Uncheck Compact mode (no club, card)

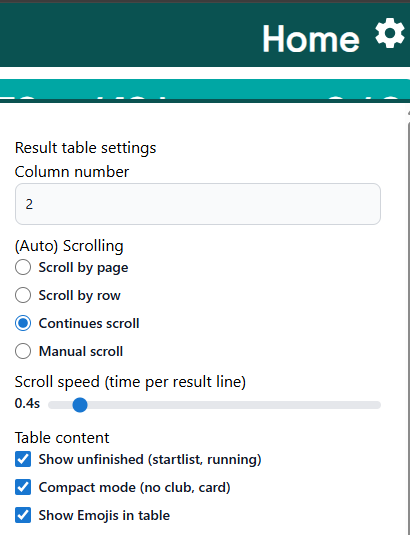(x=23, y=487)
